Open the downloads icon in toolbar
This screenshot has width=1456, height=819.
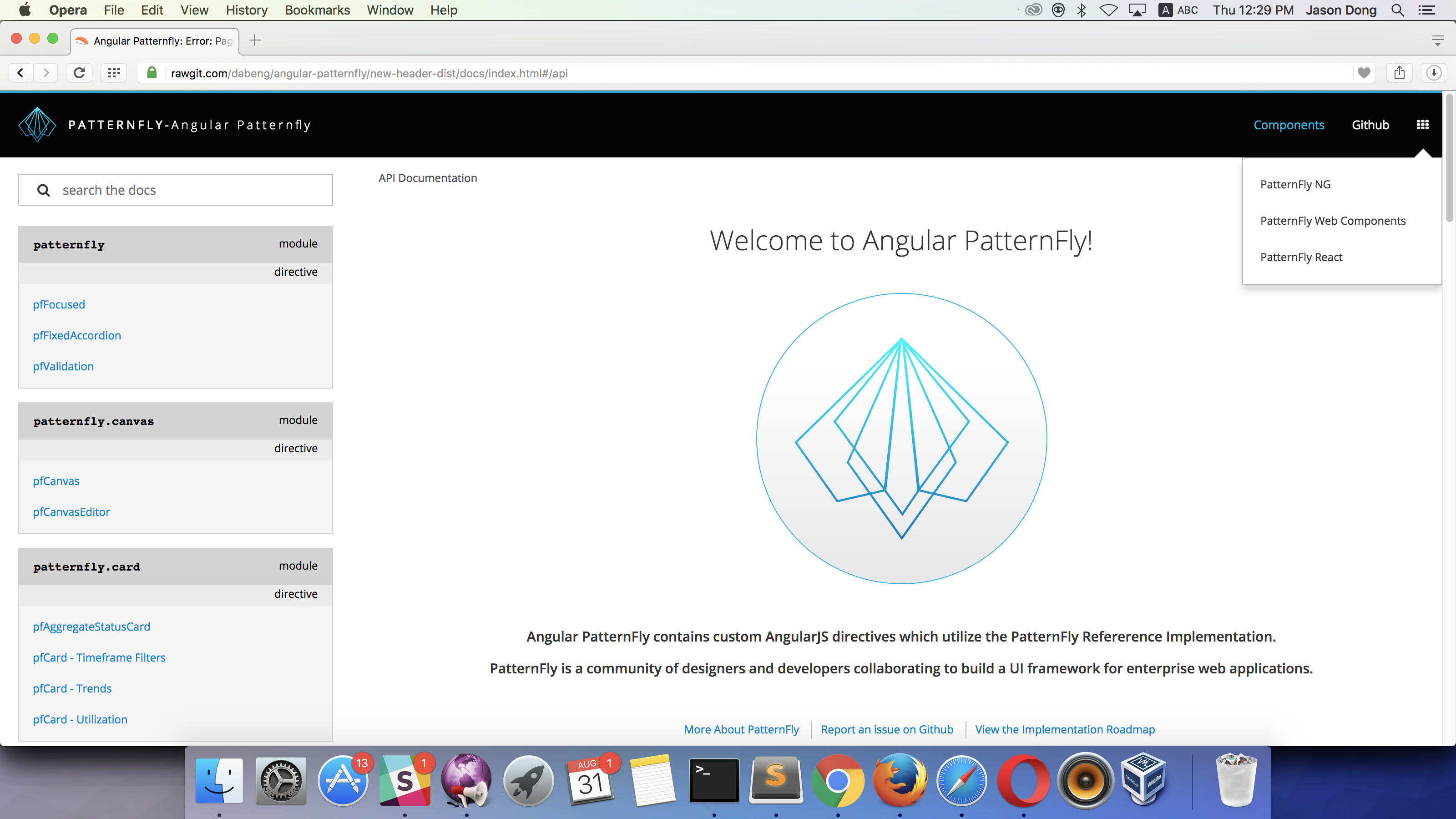(1434, 73)
